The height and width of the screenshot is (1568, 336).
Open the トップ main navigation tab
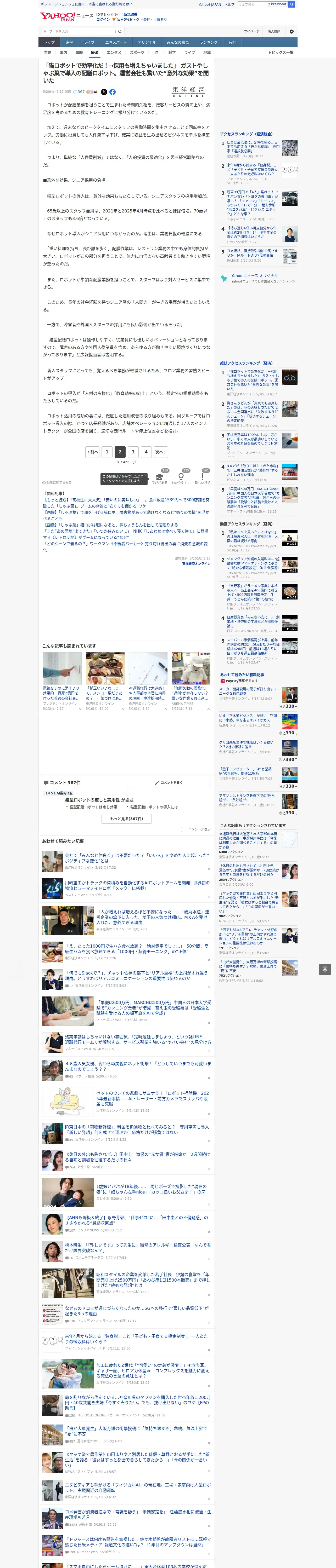[x=49, y=43]
